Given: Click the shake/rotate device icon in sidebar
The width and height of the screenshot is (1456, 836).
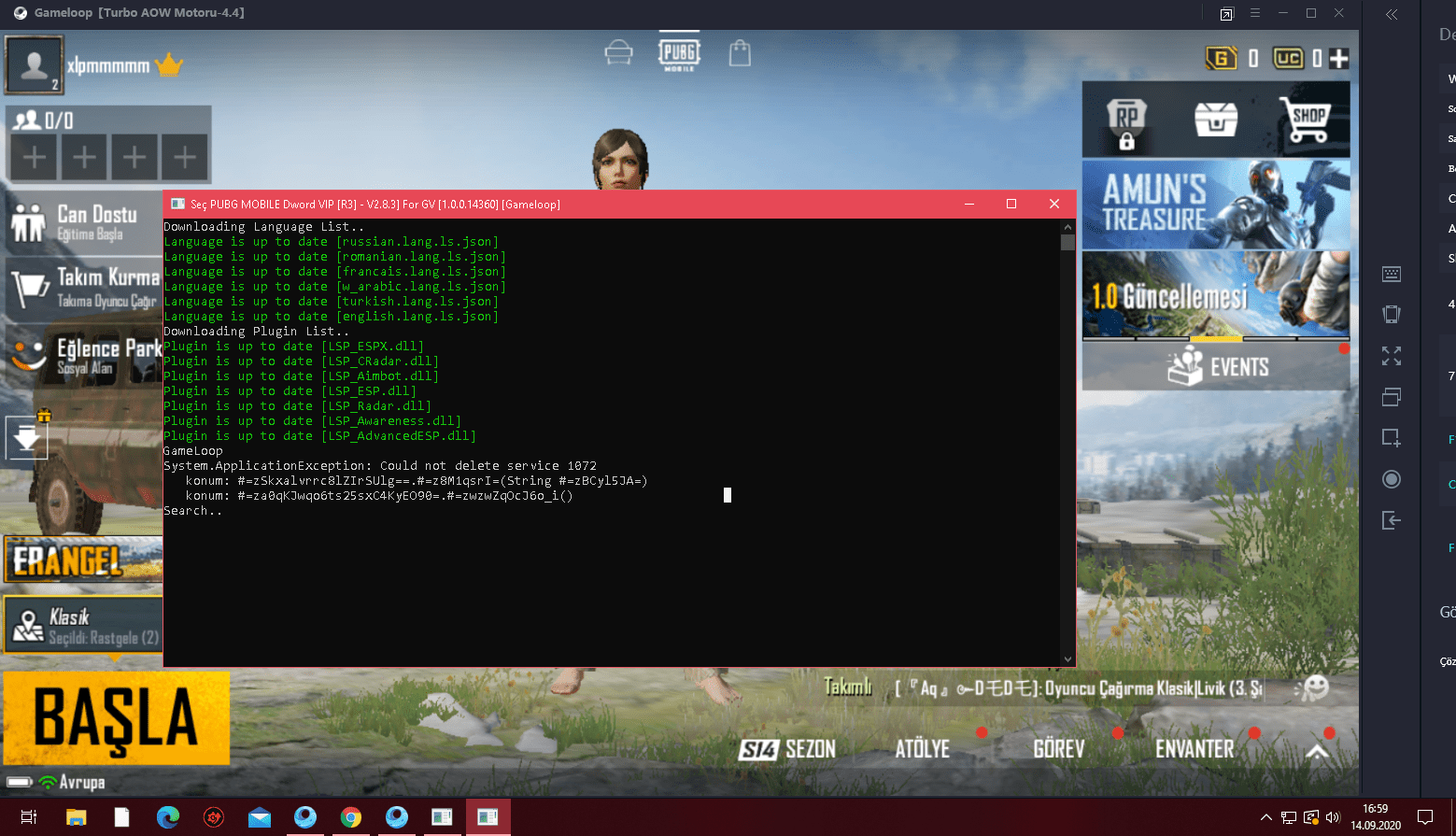Looking at the screenshot, I should pos(1392,314).
